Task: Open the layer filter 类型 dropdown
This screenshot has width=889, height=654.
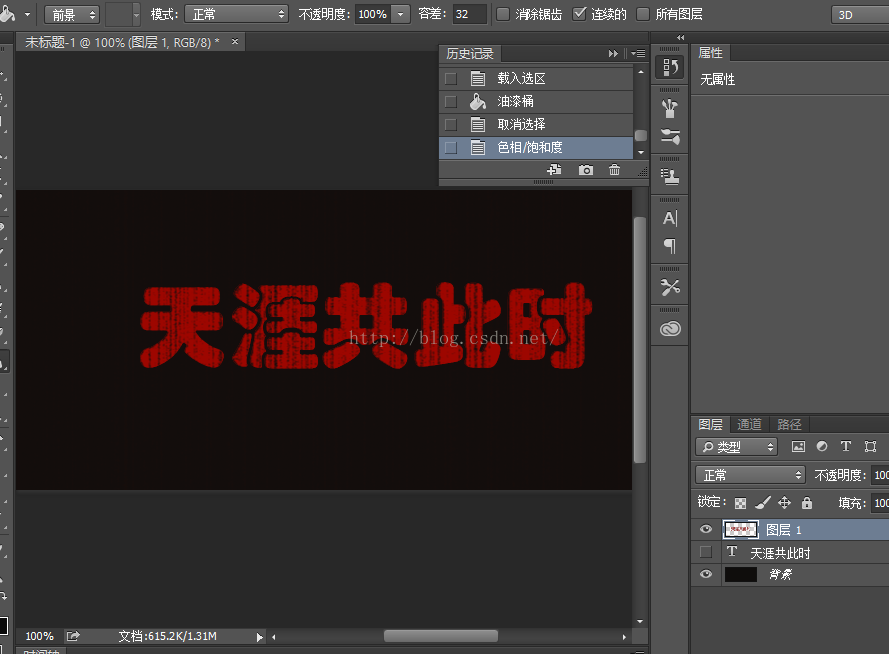Action: pos(736,447)
